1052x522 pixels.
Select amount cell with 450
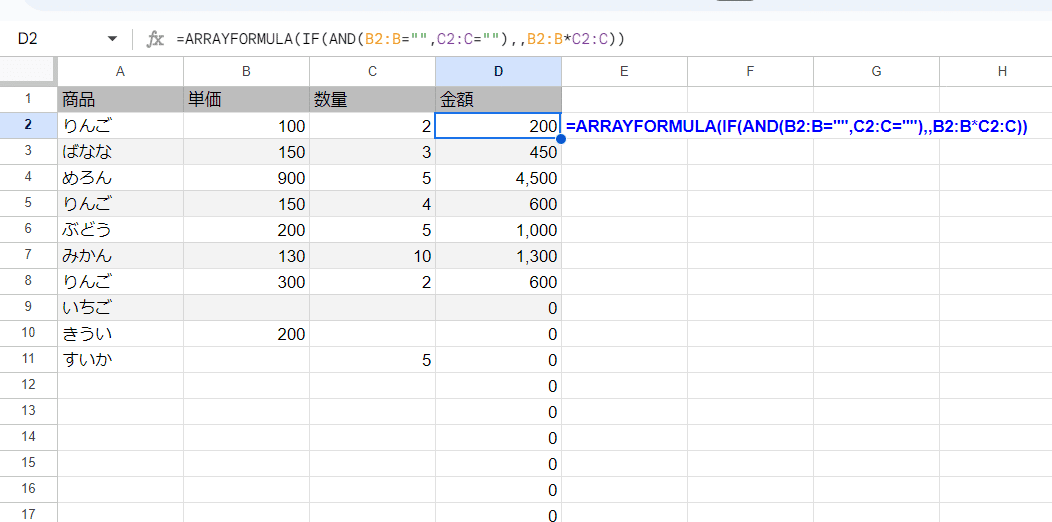click(498, 152)
